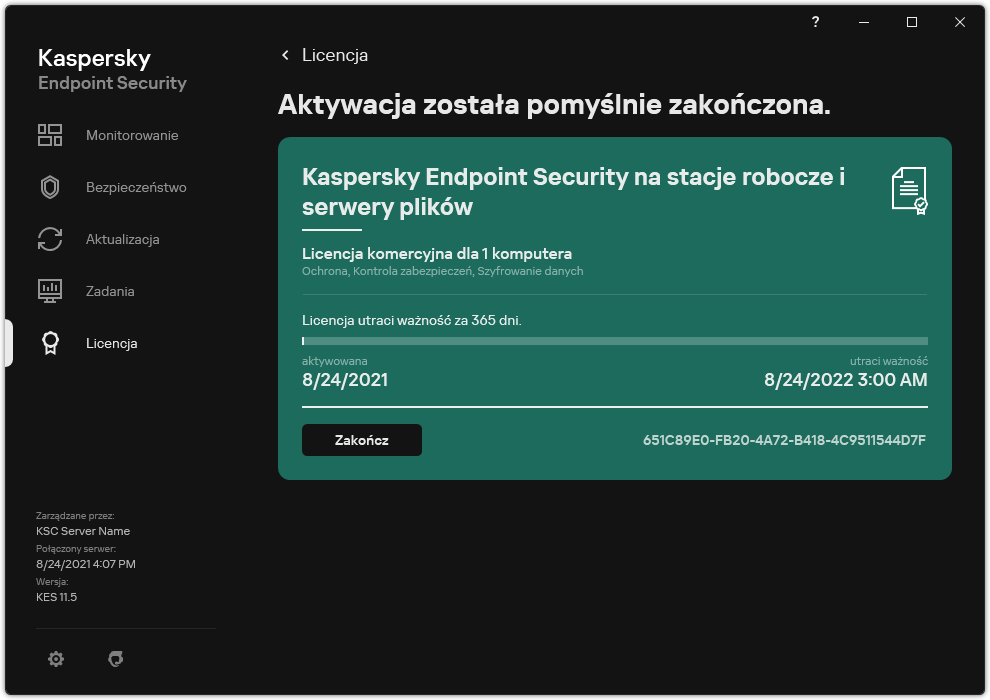This screenshot has width=990, height=700.
Task: Select the Bezpieczeństwo shield icon
Action: (50, 187)
